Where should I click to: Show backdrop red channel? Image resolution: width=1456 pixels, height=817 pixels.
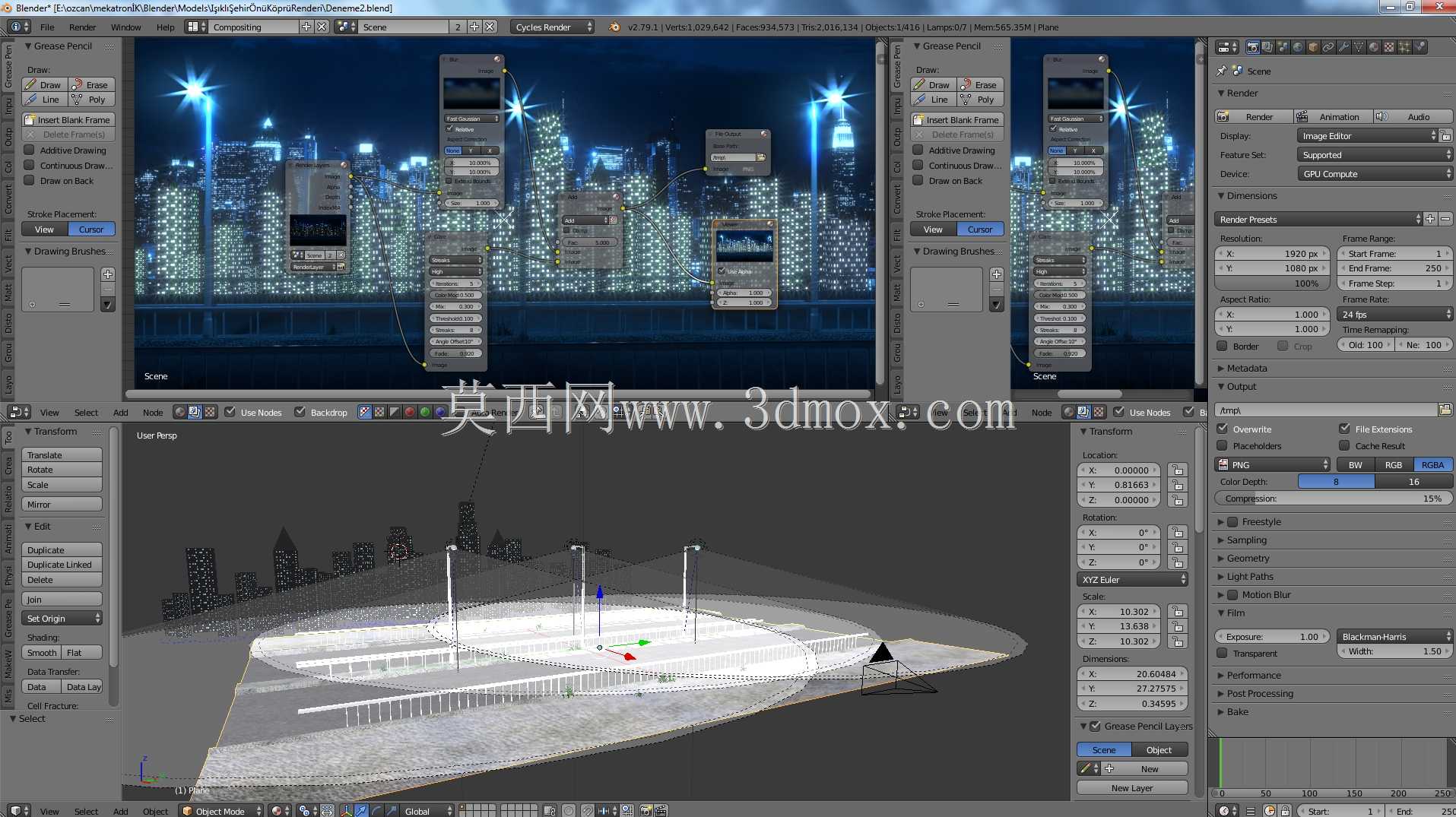[x=410, y=412]
